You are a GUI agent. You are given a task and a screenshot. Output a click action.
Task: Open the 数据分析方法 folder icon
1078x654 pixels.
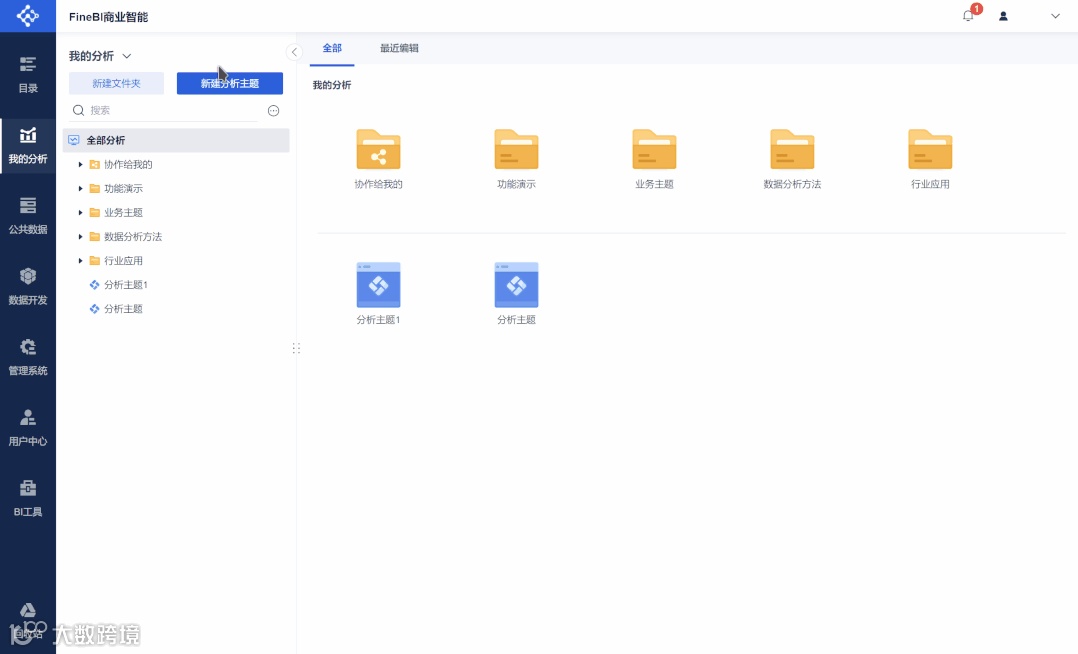coord(792,149)
